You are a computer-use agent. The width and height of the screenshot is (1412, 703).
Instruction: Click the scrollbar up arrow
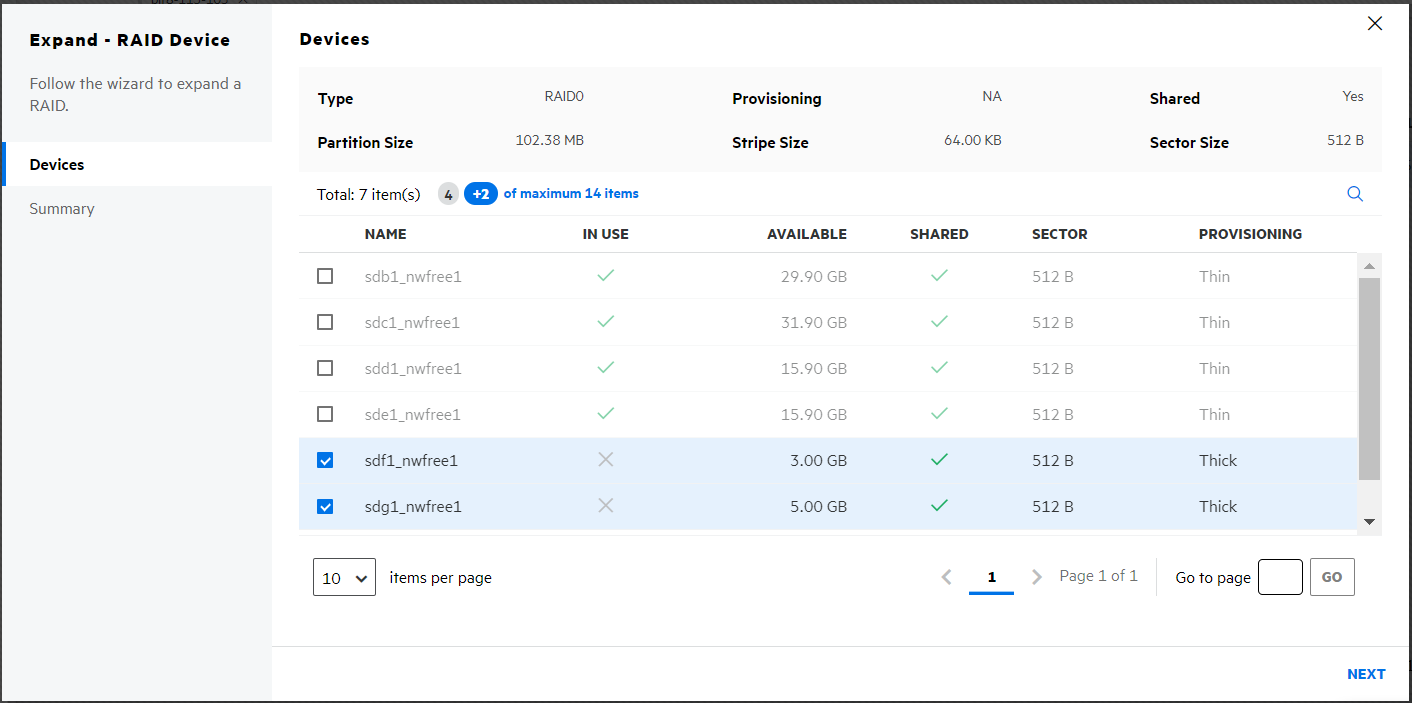1369,266
